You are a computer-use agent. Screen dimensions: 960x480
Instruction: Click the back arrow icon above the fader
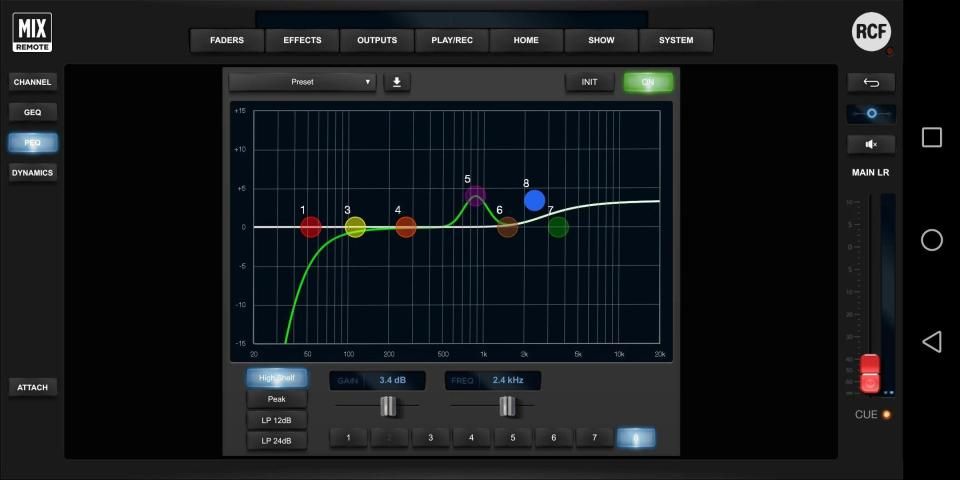pos(870,82)
